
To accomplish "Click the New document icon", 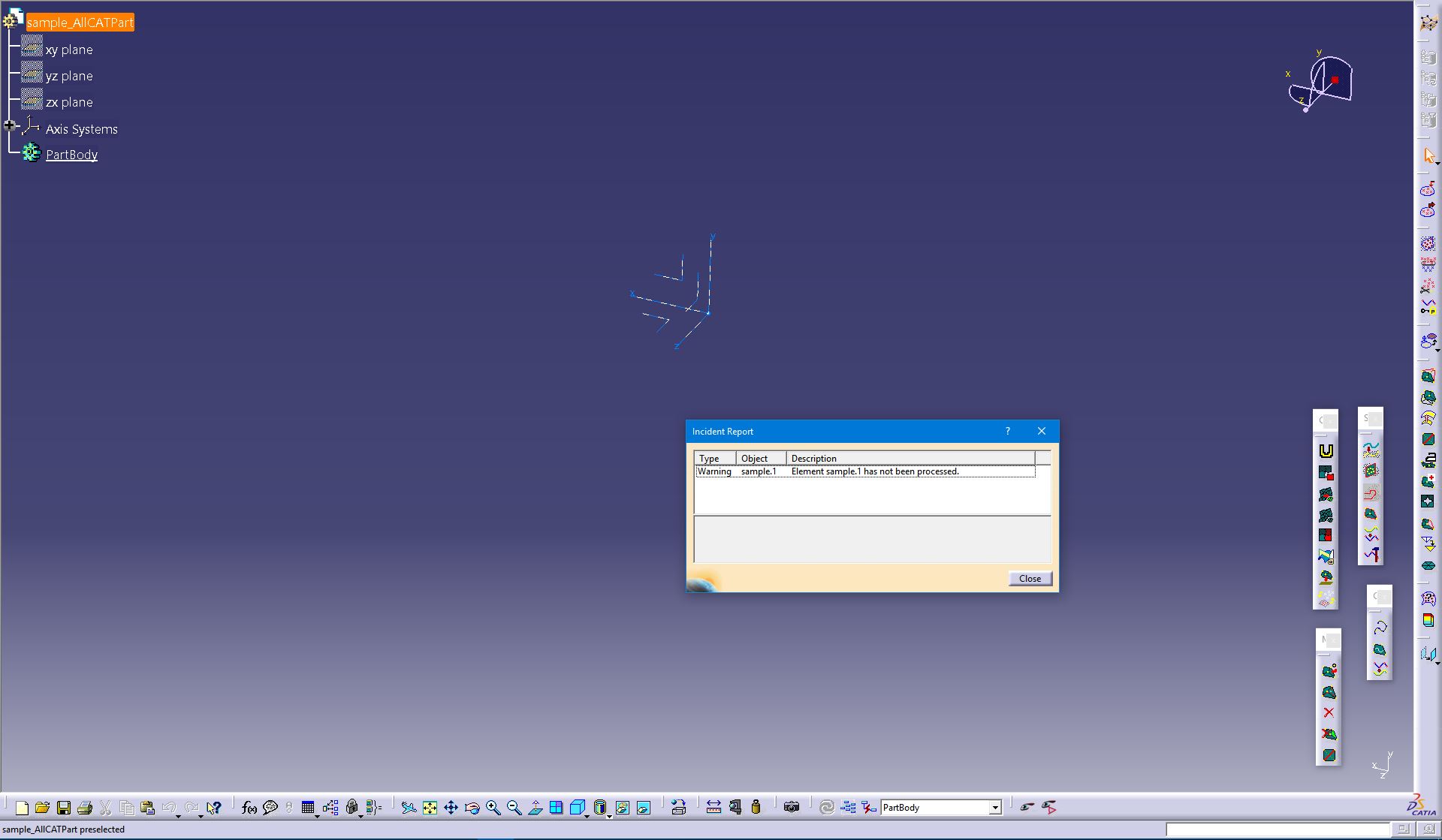I will [22, 808].
